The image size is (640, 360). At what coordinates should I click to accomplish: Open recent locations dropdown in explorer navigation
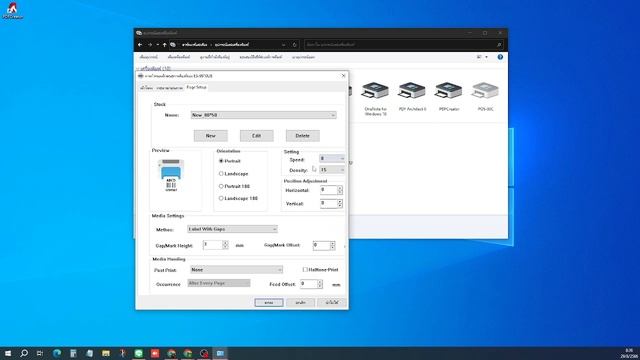pos(158,44)
